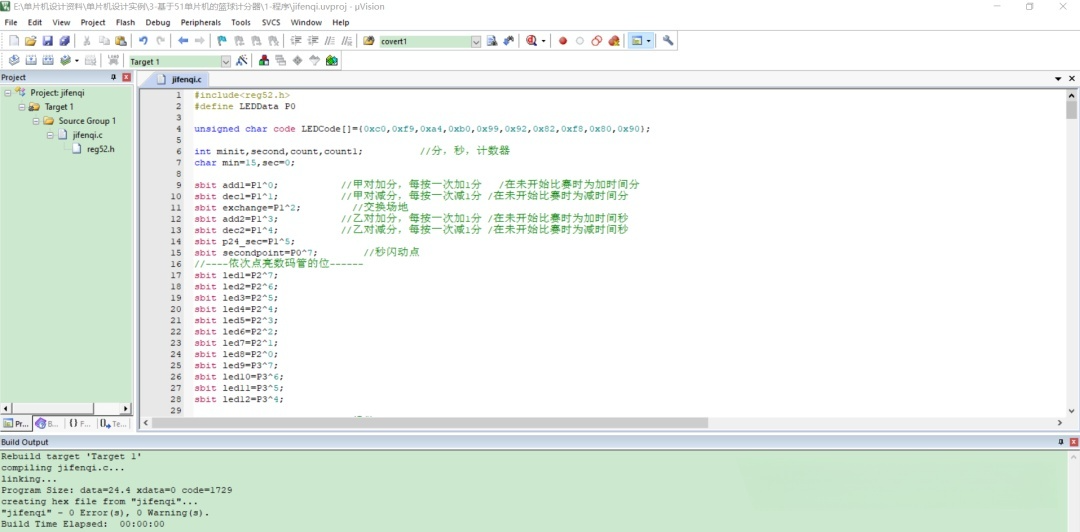The image size is (1080, 532).
Task: Open Options for Target magic wand icon
Action: (242, 61)
